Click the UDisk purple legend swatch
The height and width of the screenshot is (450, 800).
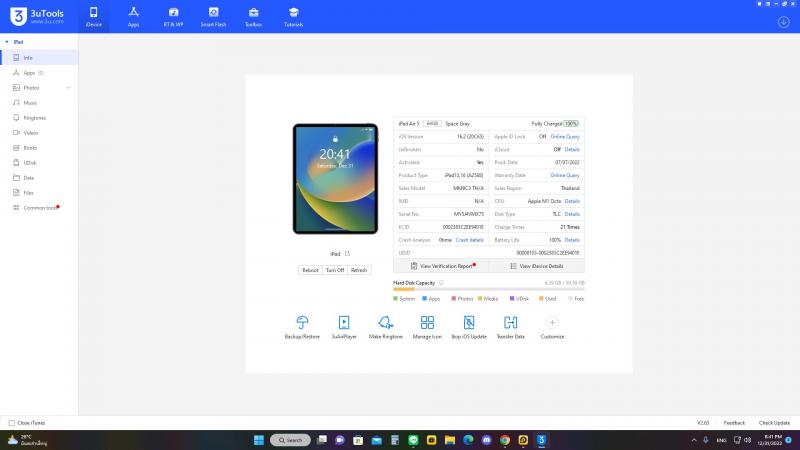[x=512, y=298]
